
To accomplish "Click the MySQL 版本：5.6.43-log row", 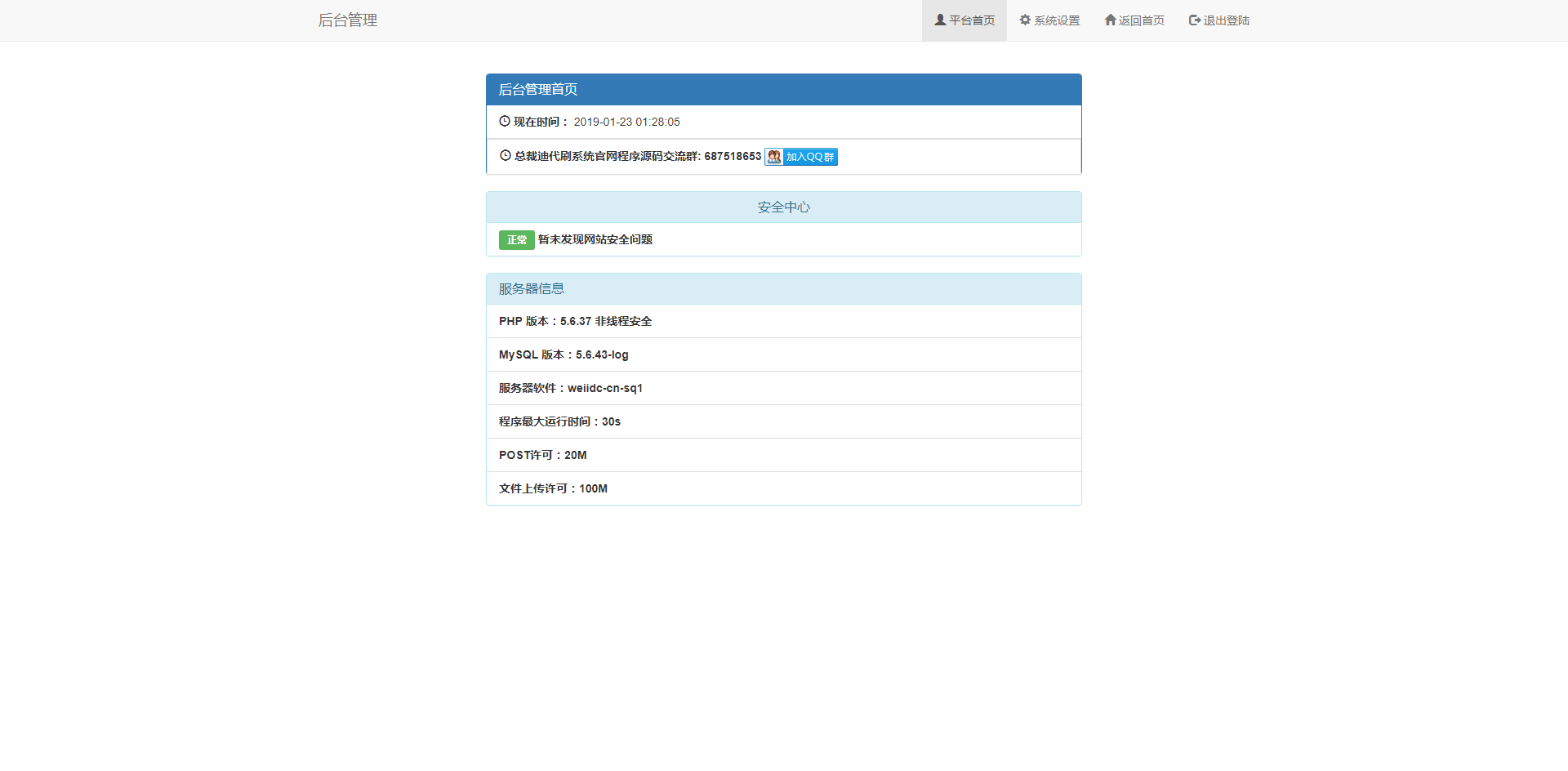I will [x=784, y=354].
